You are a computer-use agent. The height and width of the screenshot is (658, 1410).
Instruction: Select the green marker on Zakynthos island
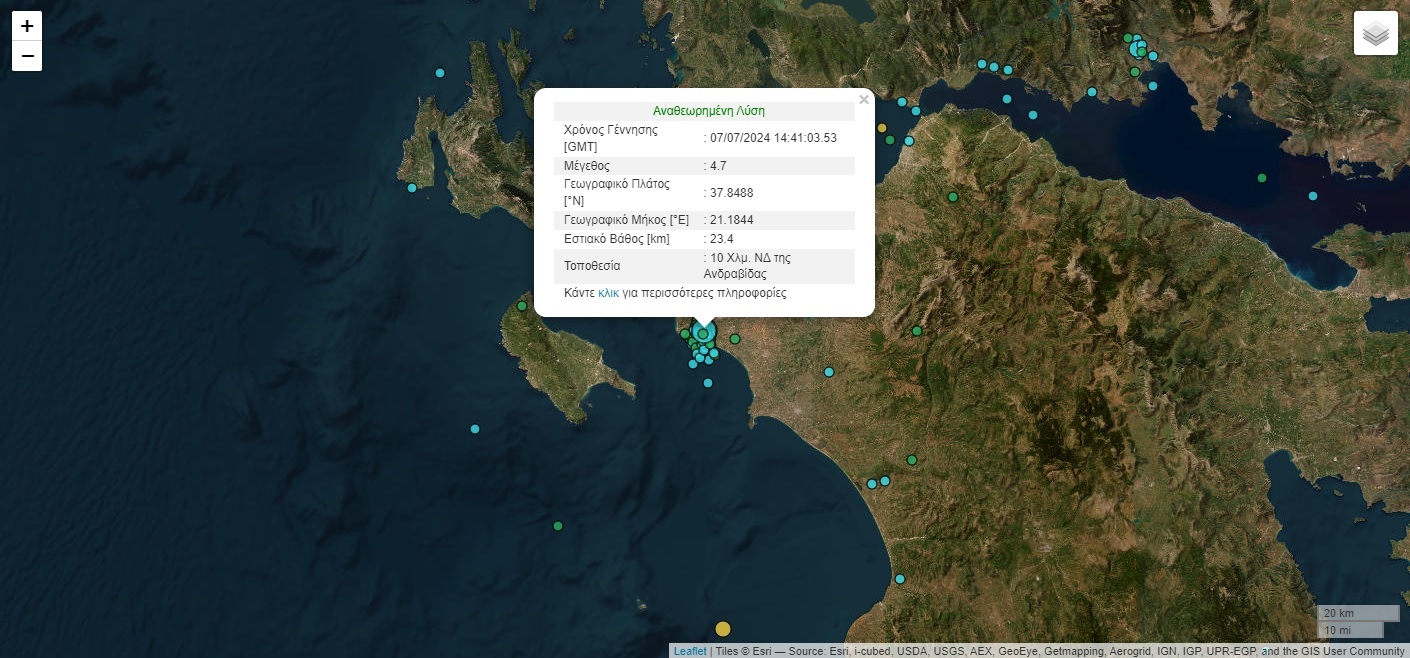[521, 306]
